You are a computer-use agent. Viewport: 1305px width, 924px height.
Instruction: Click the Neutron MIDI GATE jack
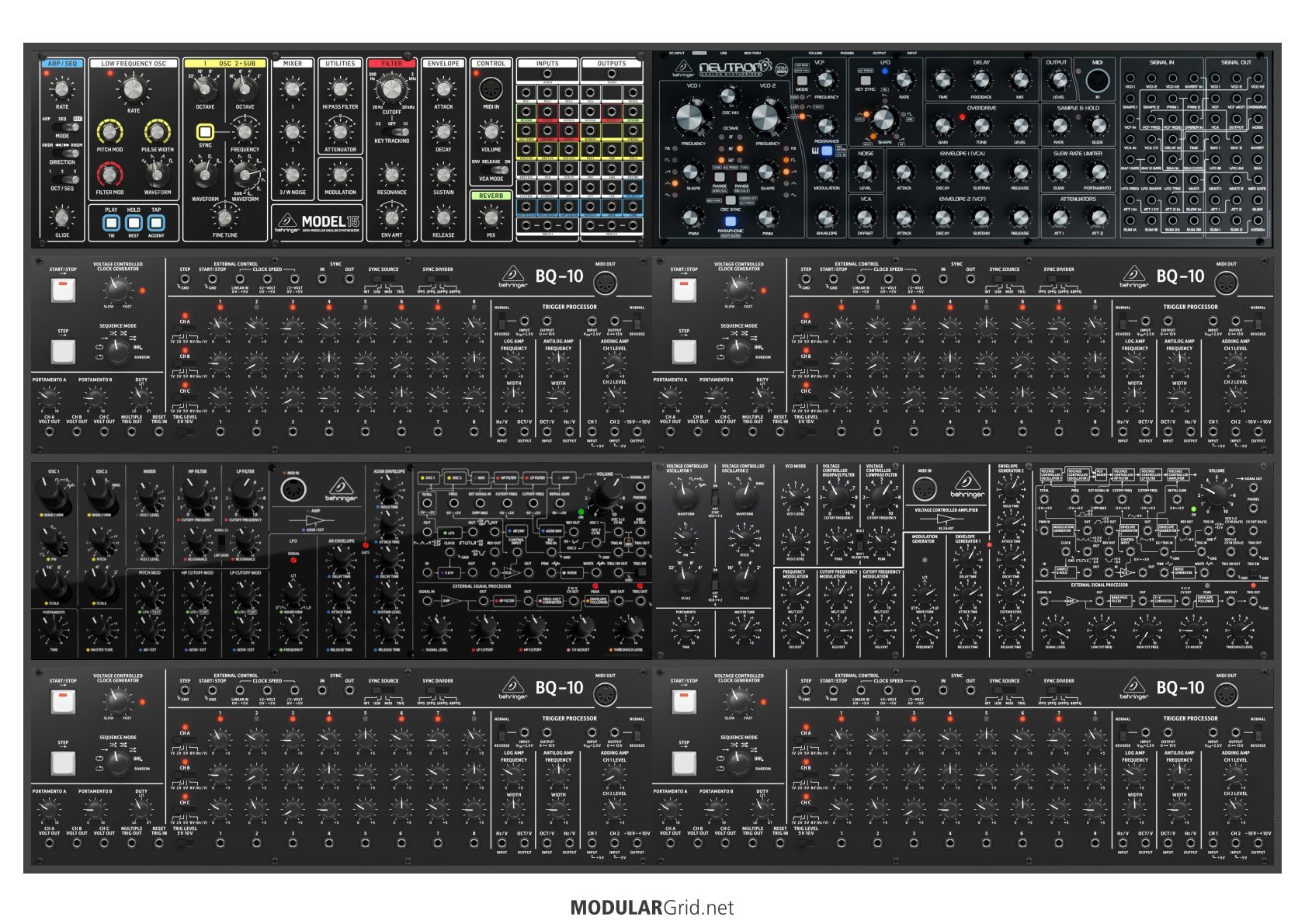[x=1257, y=181]
